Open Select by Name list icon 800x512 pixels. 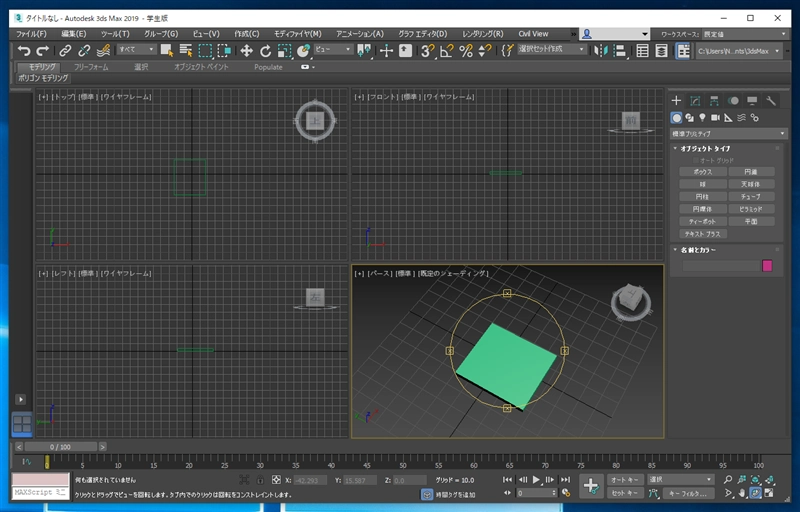(x=186, y=50)
